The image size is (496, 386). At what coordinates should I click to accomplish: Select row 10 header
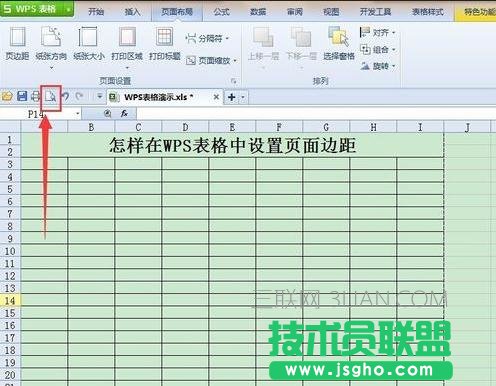(x=10, y=251)
